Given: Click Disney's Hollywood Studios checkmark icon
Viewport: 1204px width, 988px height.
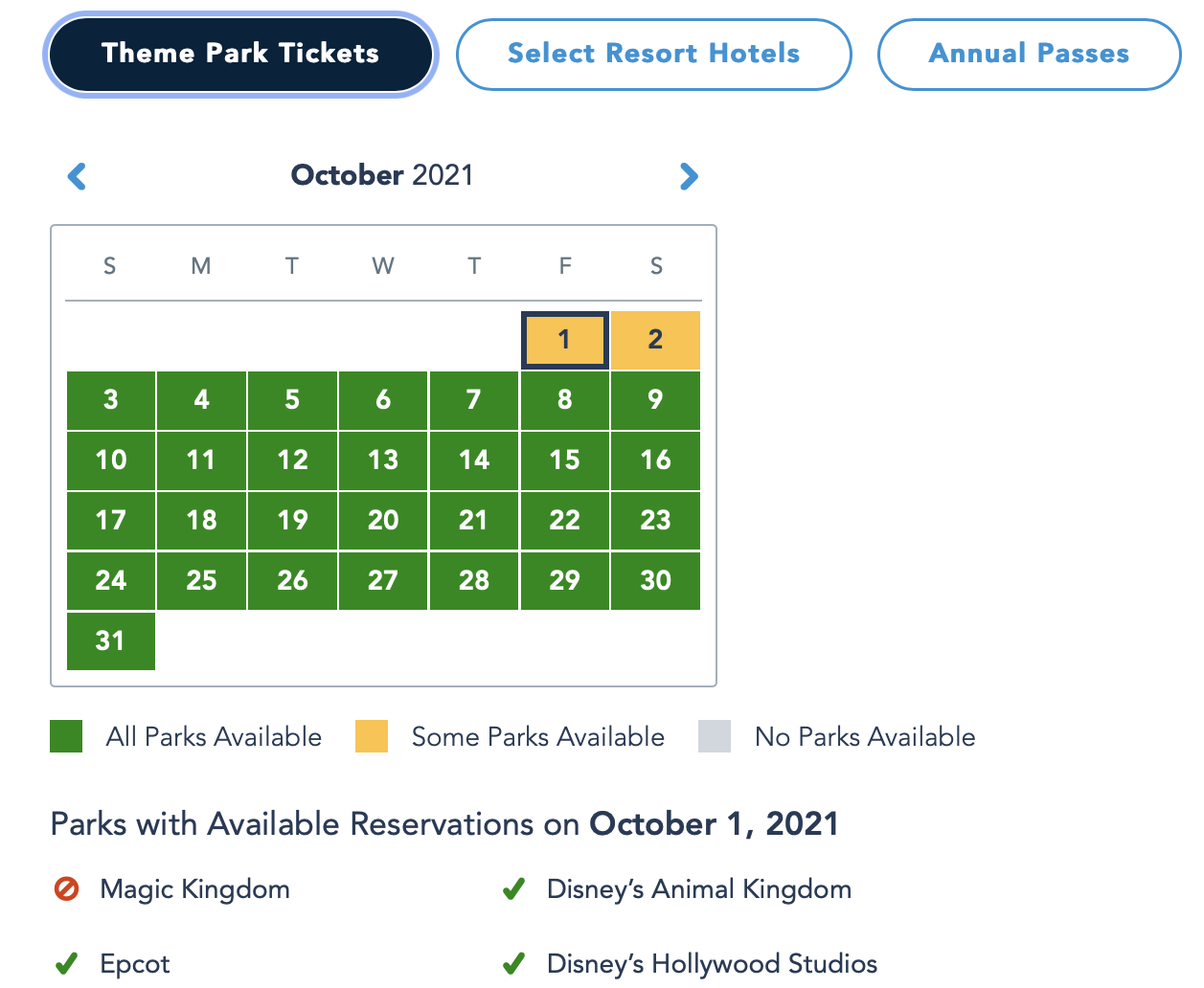Looking at the screenshot, I should (513, 963).
